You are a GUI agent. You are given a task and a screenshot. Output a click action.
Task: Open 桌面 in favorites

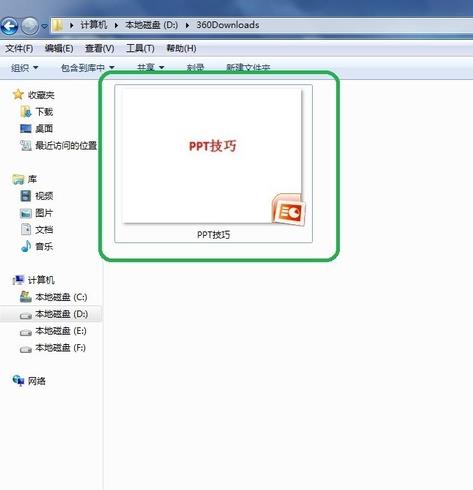44,129
